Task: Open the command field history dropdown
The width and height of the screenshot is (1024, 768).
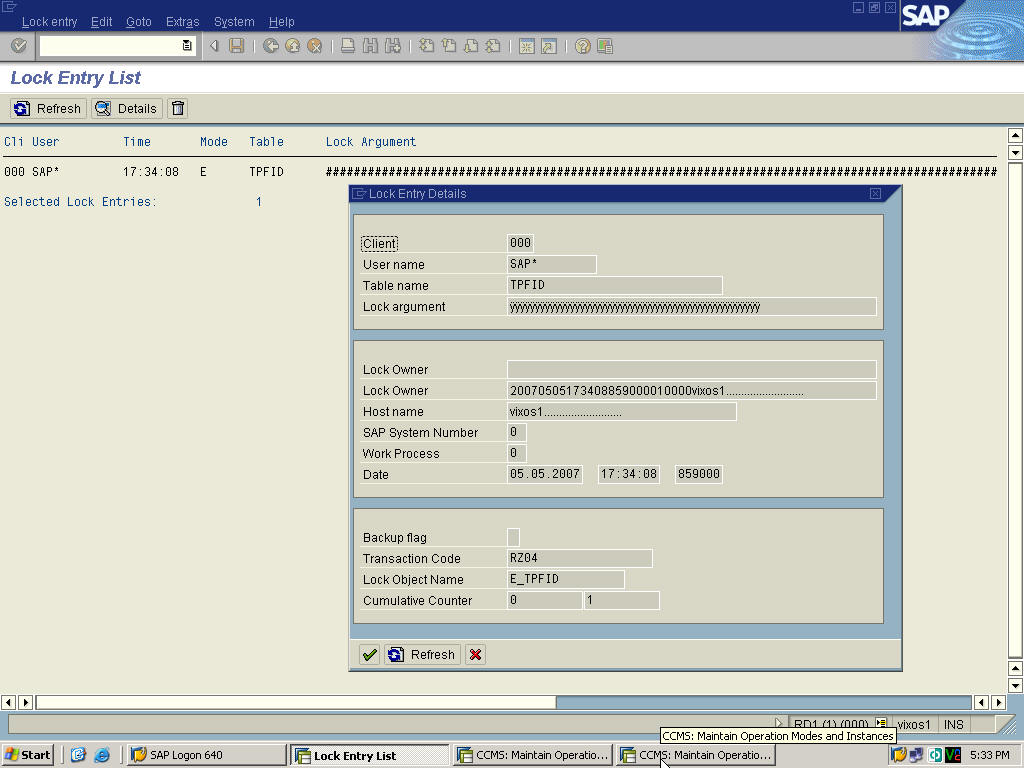Action: pos(185,45)
